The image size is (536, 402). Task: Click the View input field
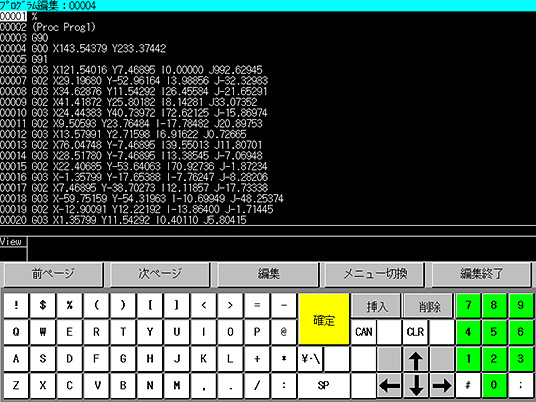coord(281,249)
